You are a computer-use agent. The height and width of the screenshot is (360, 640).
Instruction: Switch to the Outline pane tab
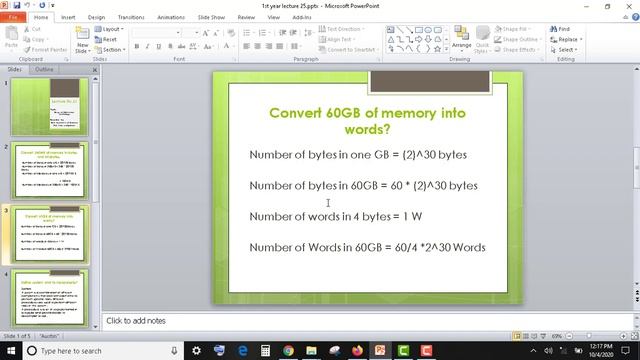[x=44, y=69]
